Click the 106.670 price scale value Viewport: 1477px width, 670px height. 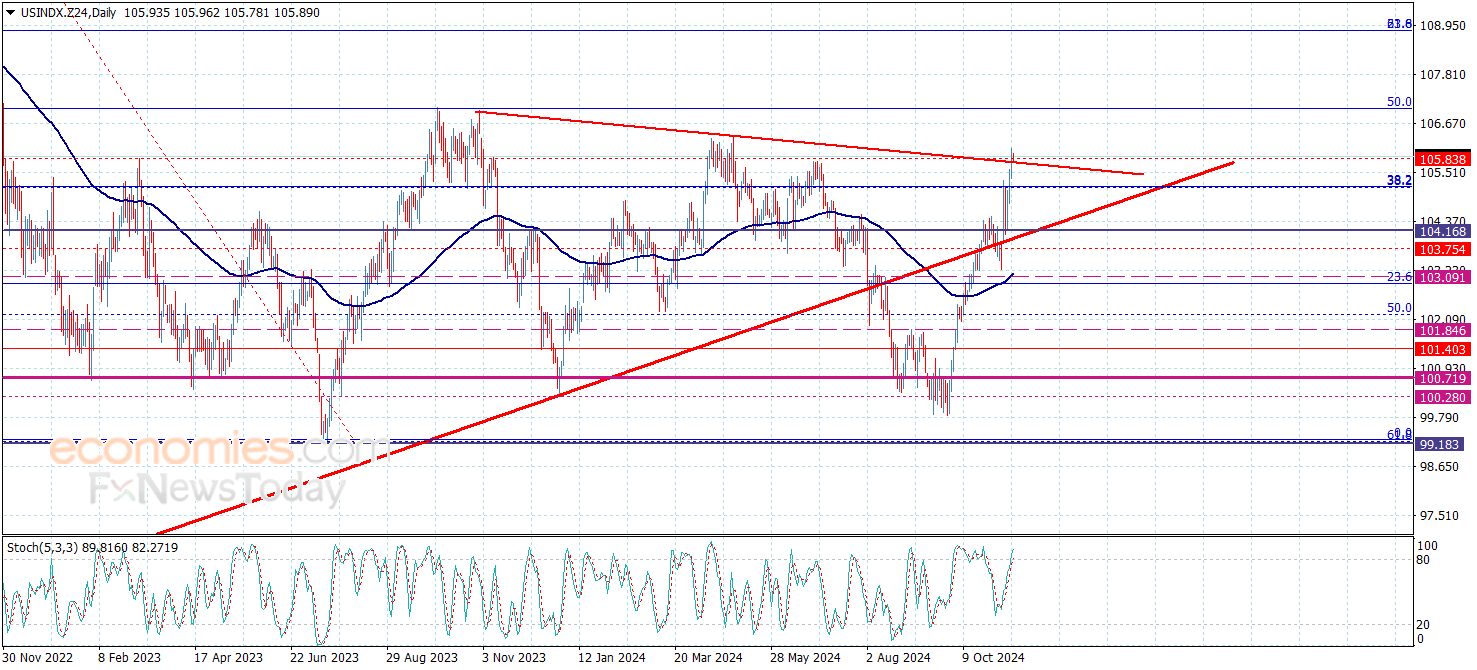1443,123
